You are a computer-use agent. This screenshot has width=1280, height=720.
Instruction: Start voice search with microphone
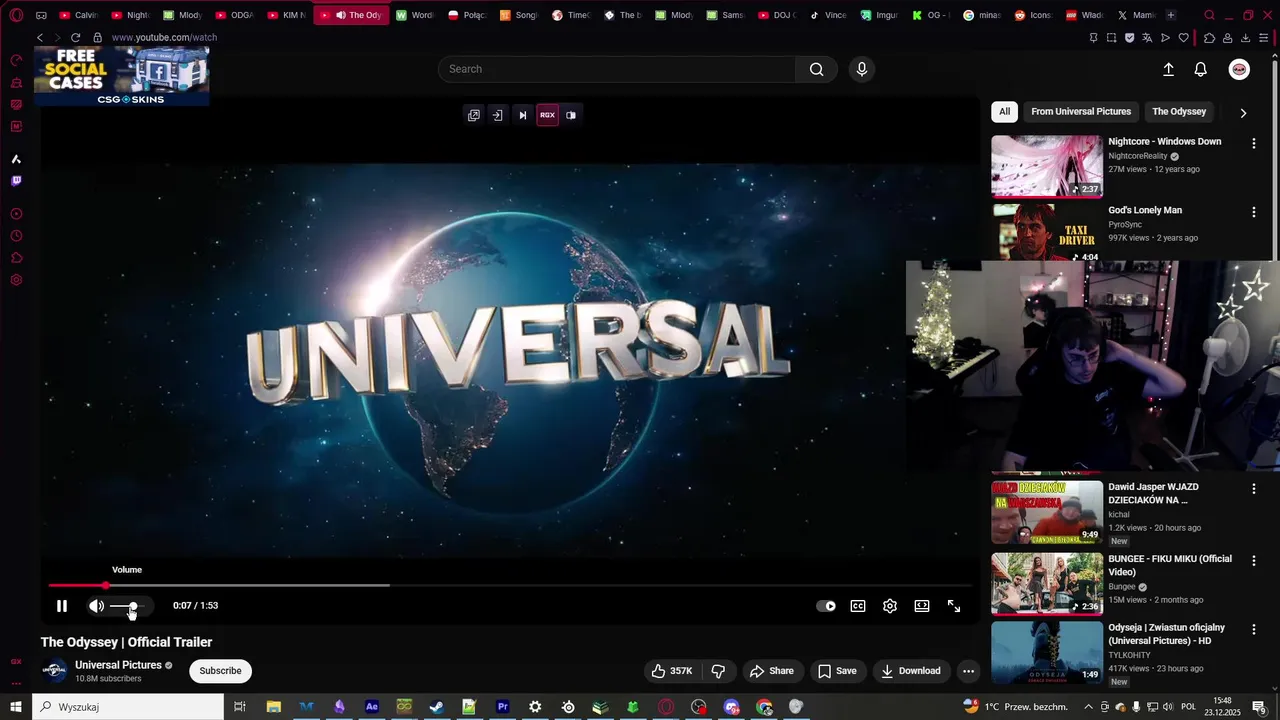pyautogui.click(x=862, y=69)
